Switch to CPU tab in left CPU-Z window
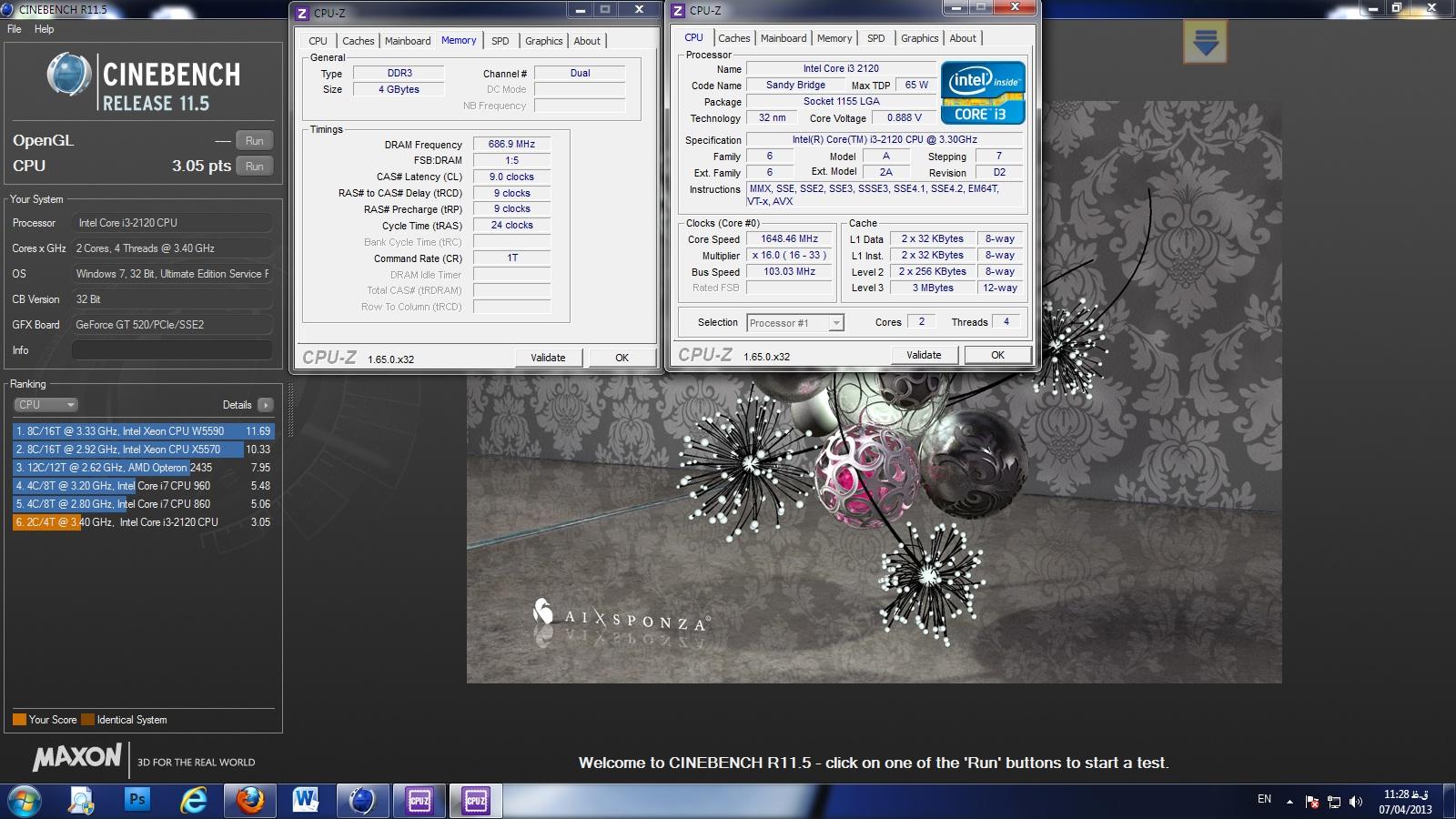Viewport: 1456px width, 819px height. (x=318, y=41)
